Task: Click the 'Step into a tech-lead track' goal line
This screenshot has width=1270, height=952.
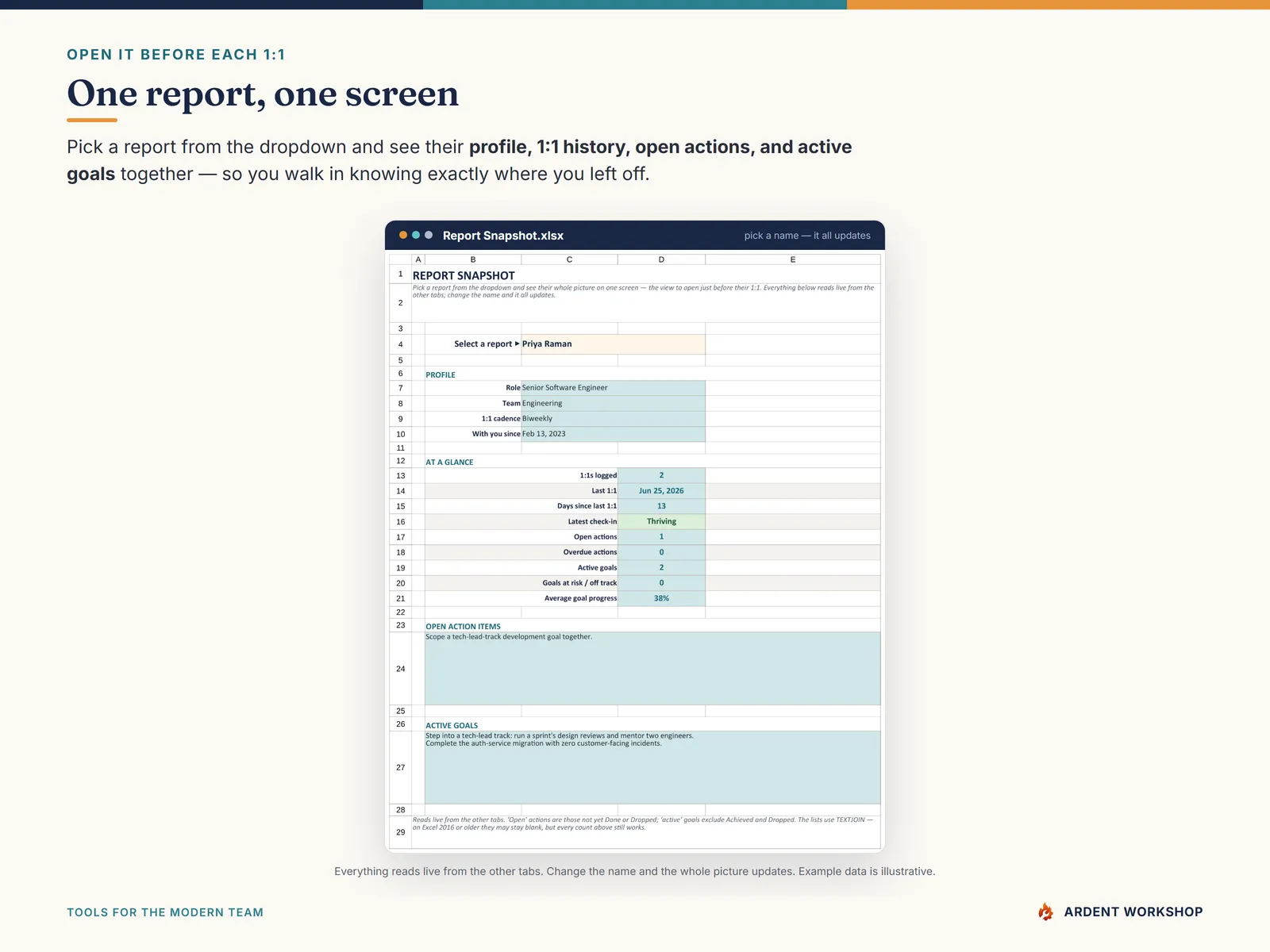Action: (560, 735)
